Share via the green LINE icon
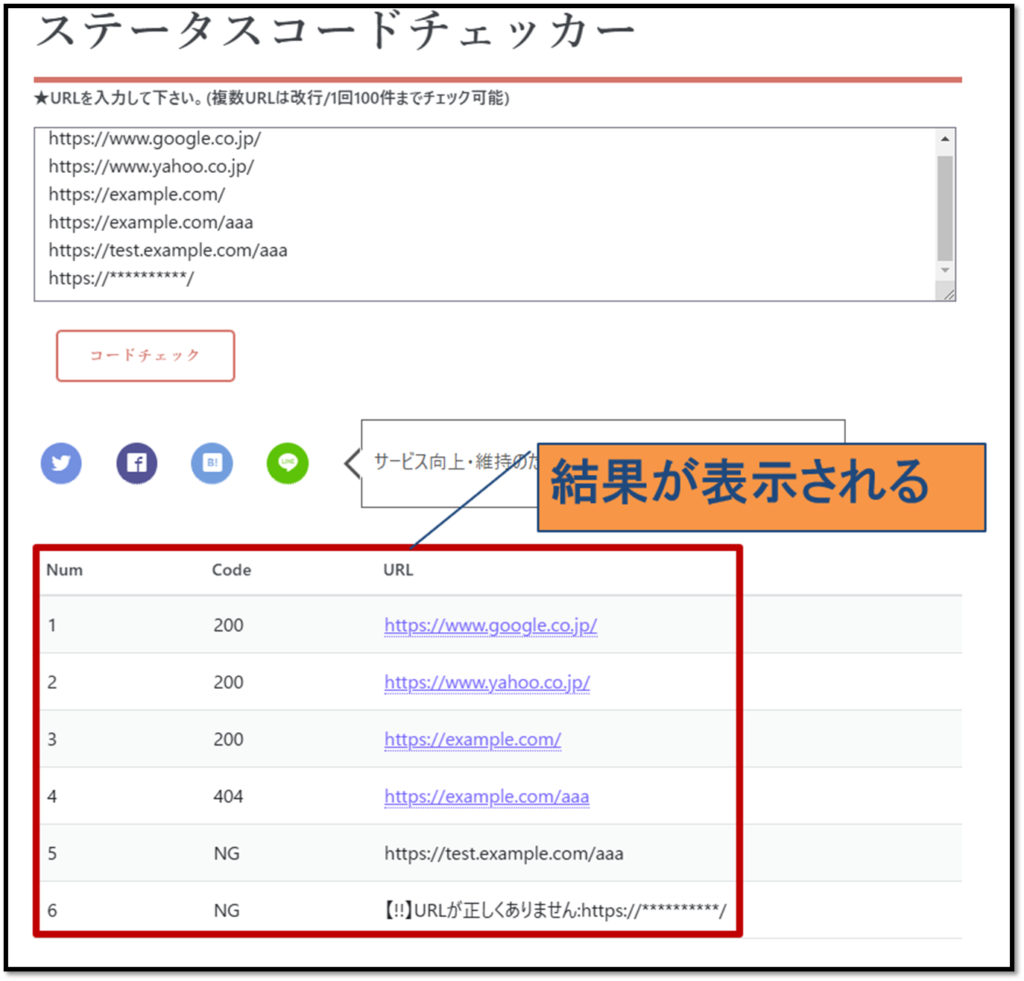 pos(288,464)
